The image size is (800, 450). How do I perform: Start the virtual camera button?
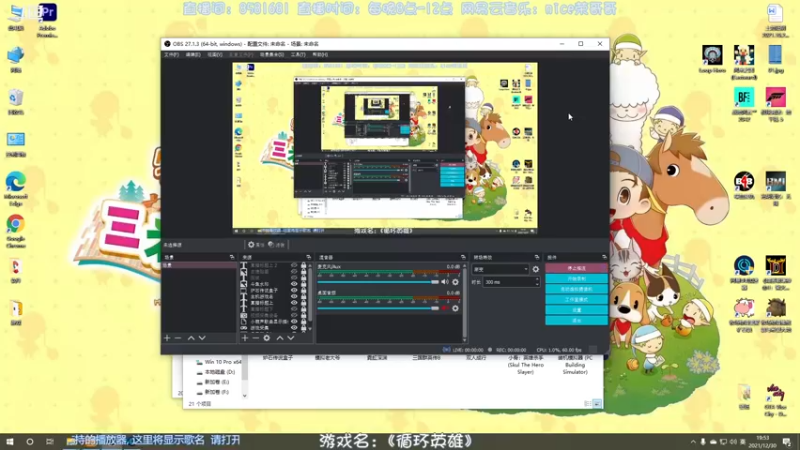[577, 289]
